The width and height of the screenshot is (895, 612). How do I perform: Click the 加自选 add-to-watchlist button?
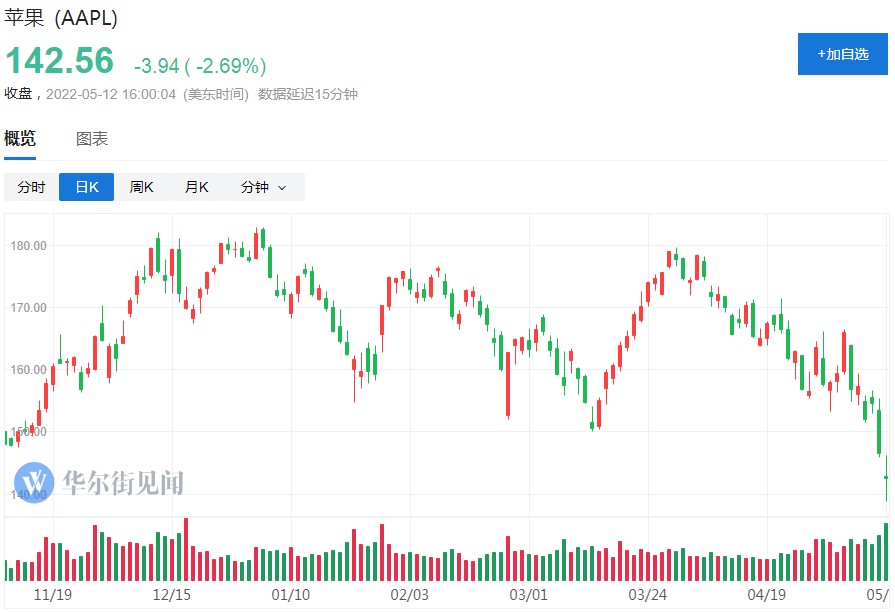tap(842, 54)
